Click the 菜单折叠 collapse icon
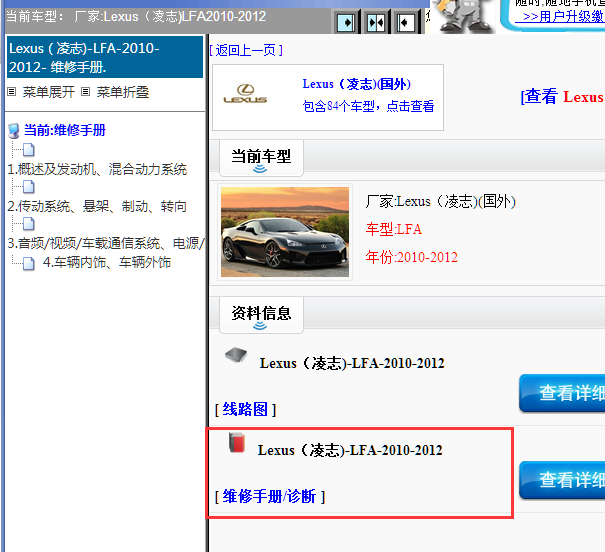The image size is (605, 552). tap(85, 92)
